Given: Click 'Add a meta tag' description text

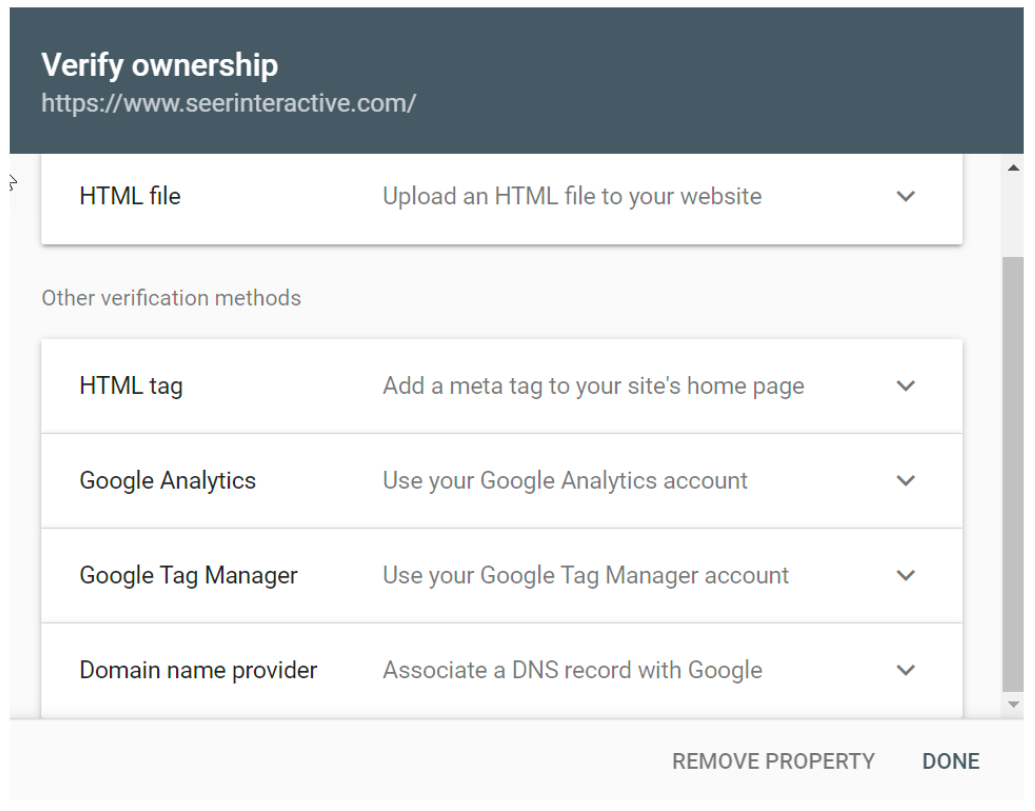Looking at the screenshot, I should (593, 386).
